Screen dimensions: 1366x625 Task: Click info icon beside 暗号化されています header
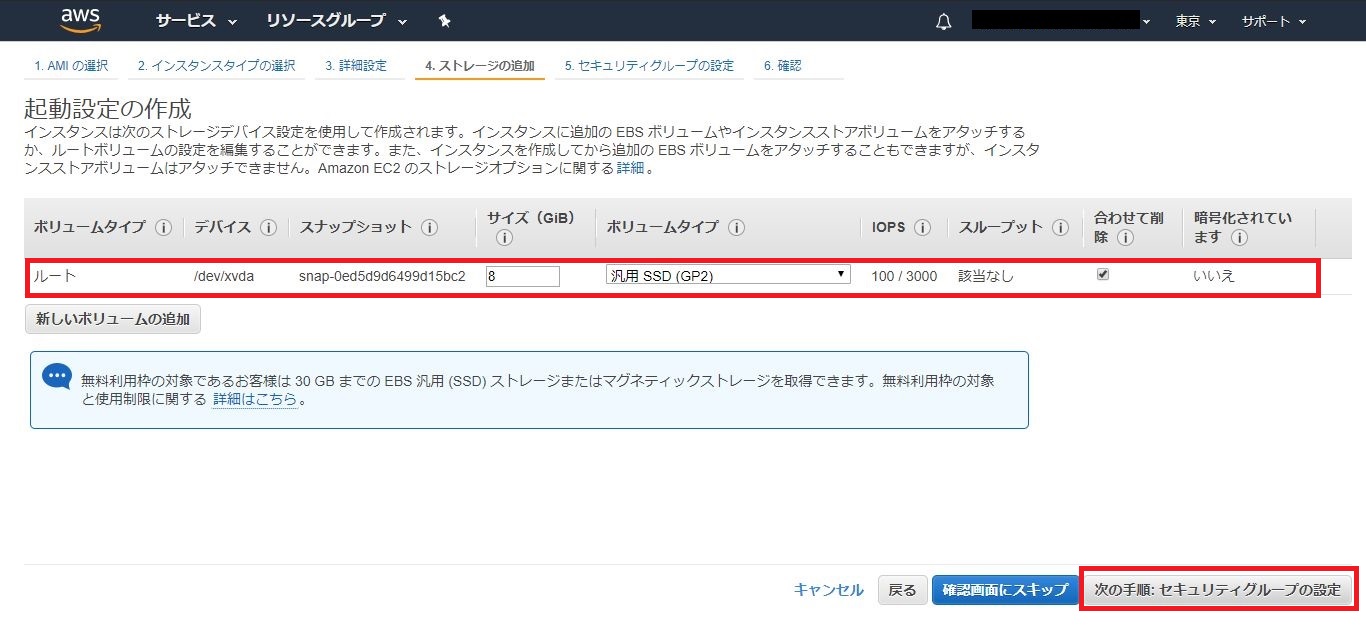pyautogui.click(x=1239, y=238)
